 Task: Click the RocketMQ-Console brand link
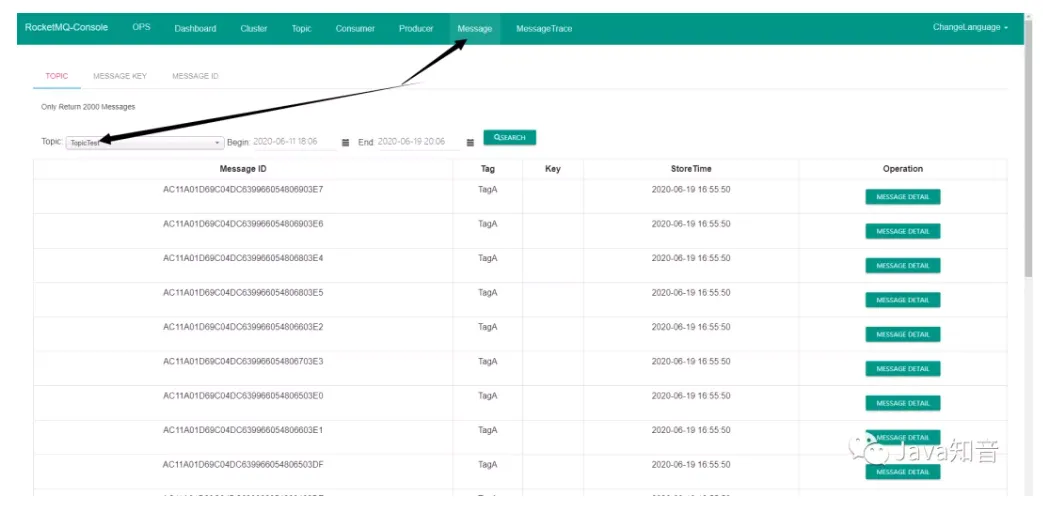click(67, 28)
